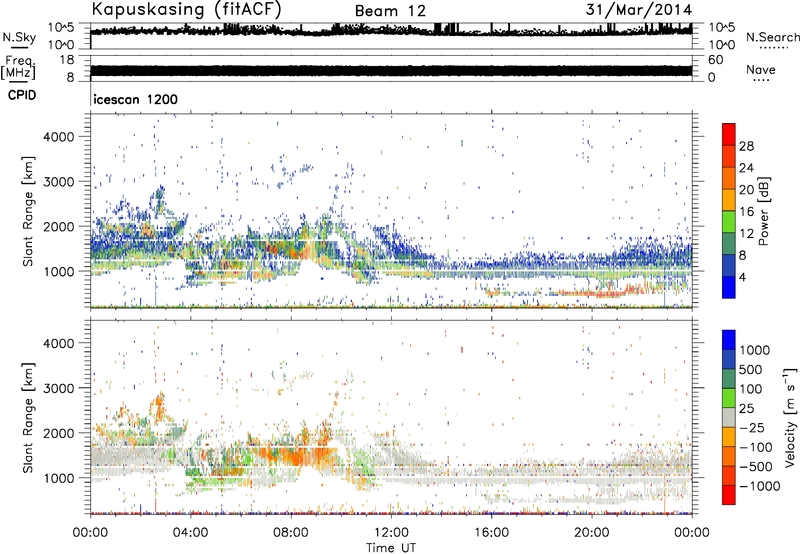
Task: Click the '3000' tick of the velocity plot
Action: pos(59,388)
